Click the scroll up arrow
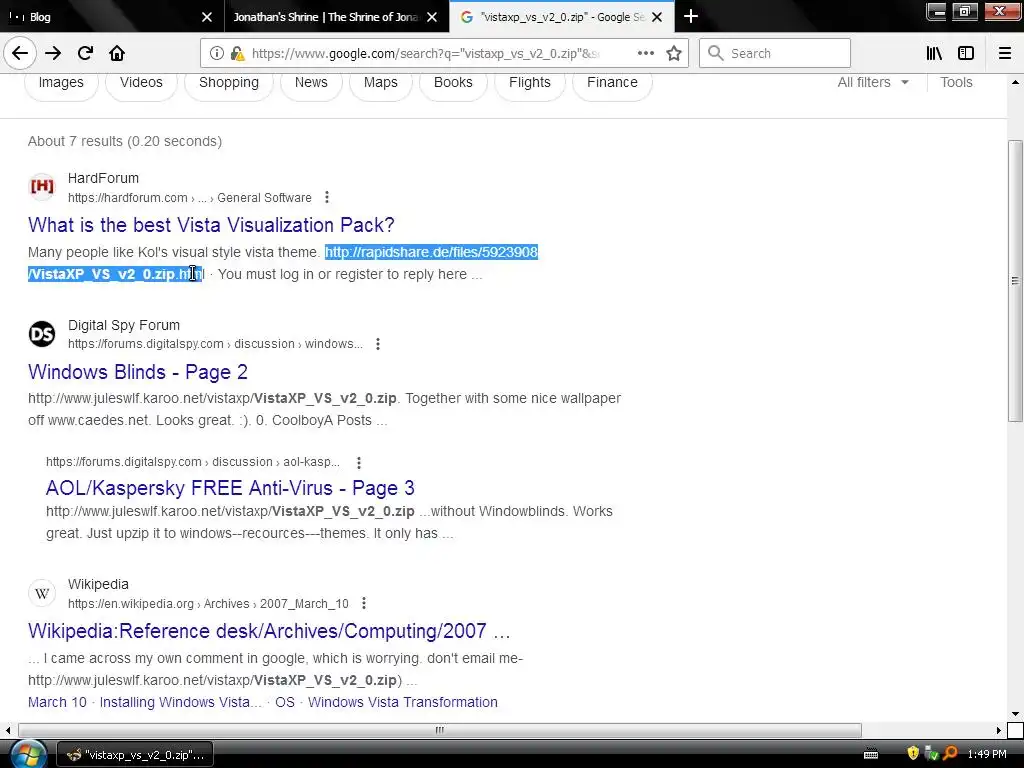This screenshot has height=768, width=1024. click(x=1015, y=82)
